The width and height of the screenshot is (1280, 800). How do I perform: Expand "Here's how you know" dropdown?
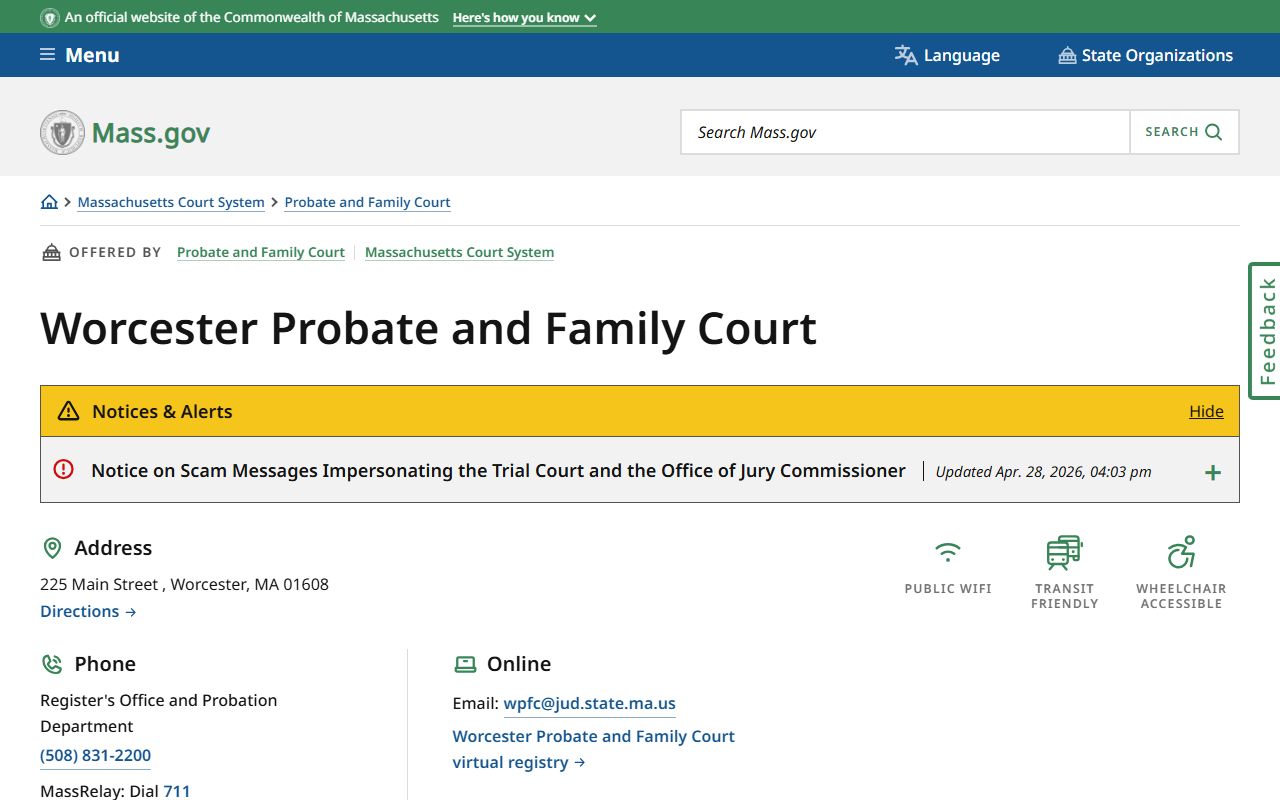524,18
